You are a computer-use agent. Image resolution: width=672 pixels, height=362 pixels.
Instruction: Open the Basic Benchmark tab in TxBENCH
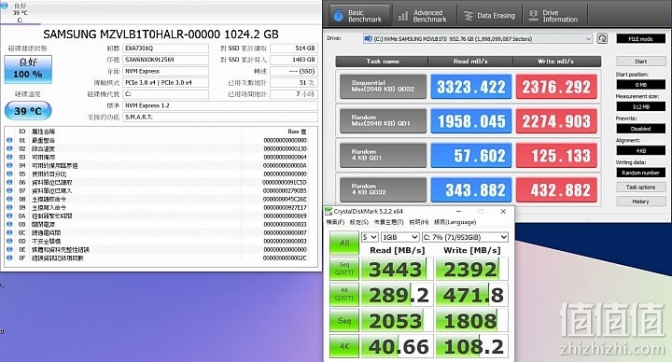click(x=359, y=16)
